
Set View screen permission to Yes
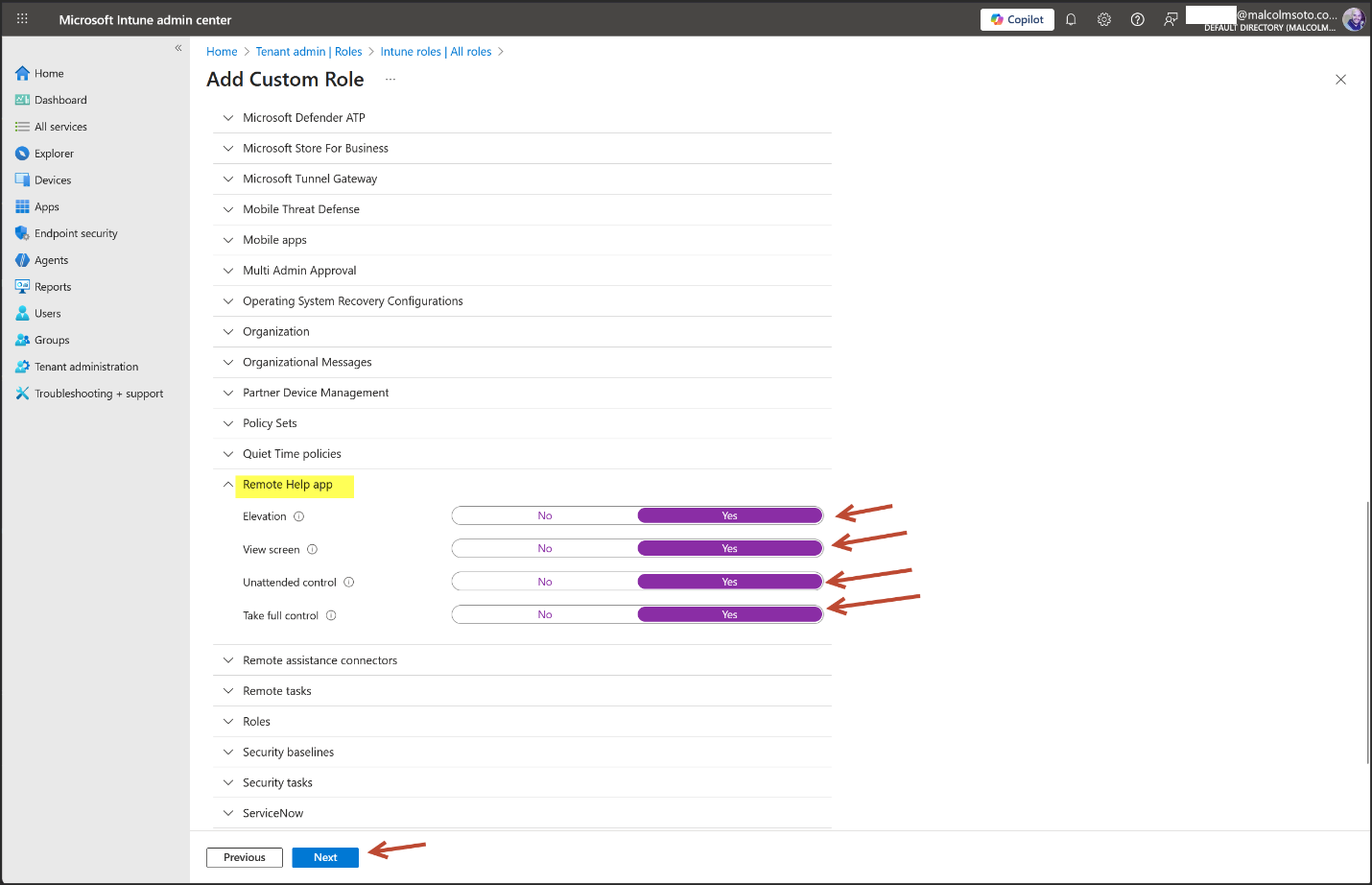(729, 549)
